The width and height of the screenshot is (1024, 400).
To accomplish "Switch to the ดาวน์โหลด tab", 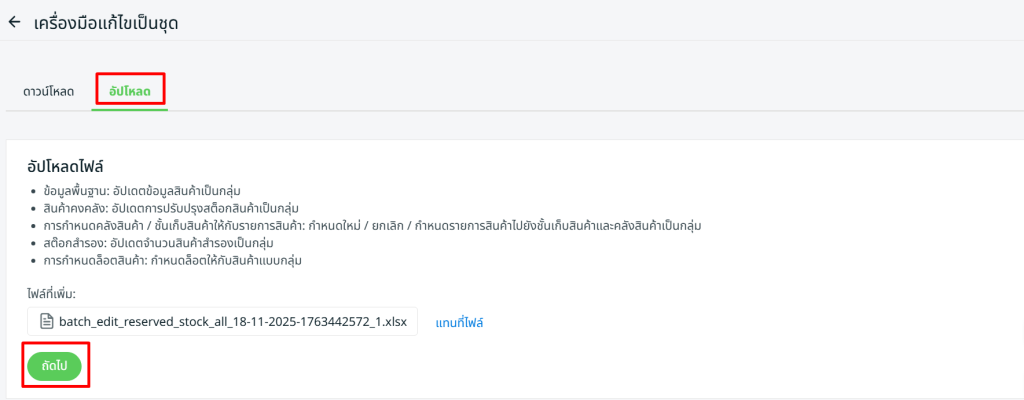I will pyautogui.click(x=48, y=91).
